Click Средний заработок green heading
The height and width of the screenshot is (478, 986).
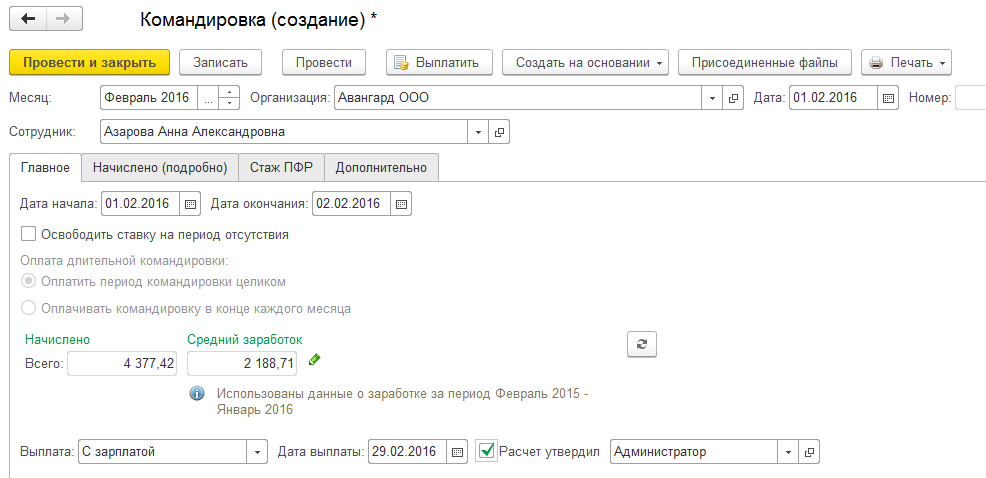[245, 340]
